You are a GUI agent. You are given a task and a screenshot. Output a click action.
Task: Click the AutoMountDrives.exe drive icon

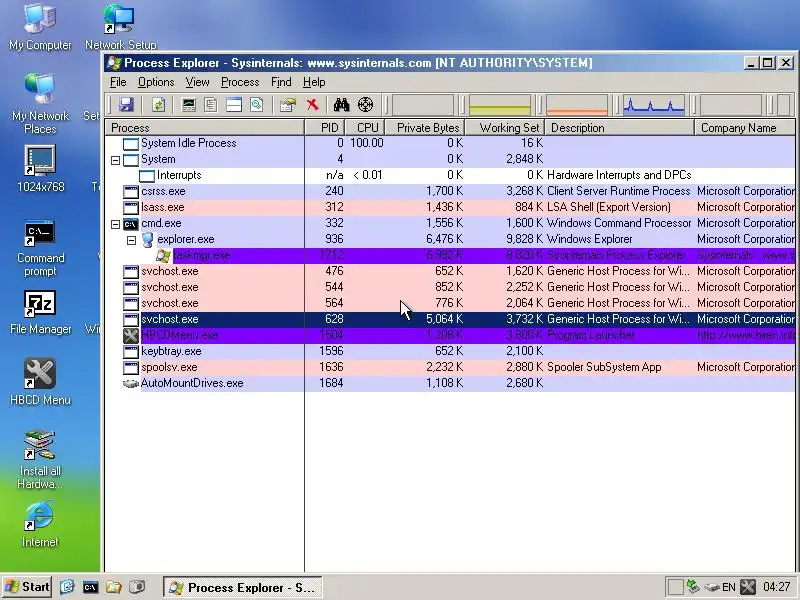[x=131, y=383]
